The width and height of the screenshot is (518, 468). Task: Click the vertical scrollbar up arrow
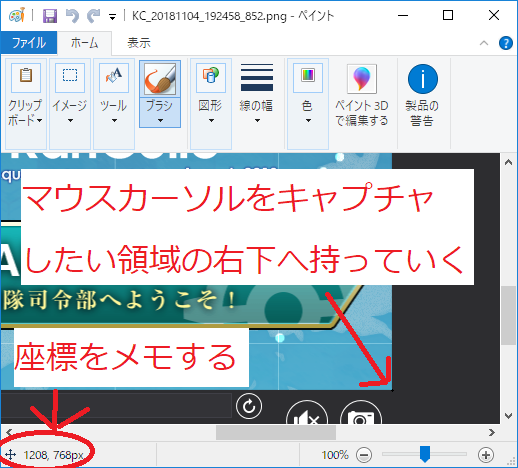(x=508, y=163)
